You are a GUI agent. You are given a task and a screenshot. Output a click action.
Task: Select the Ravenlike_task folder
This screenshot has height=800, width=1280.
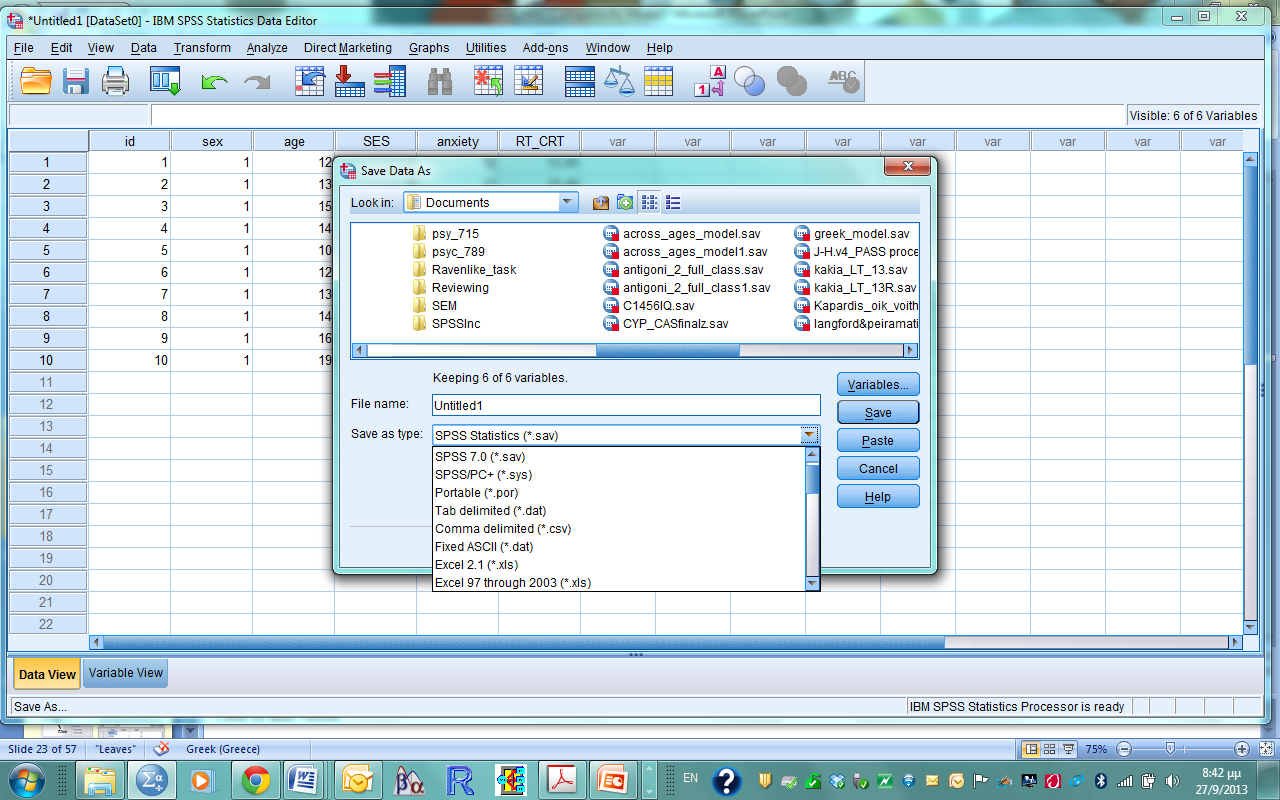tap(464, 269)
